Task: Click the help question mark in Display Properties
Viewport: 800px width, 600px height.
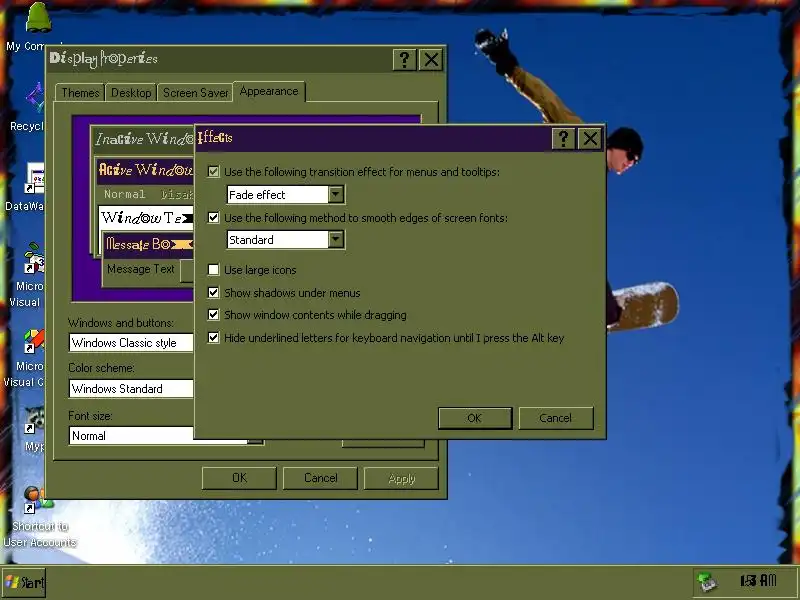Action: click(404, 60)
